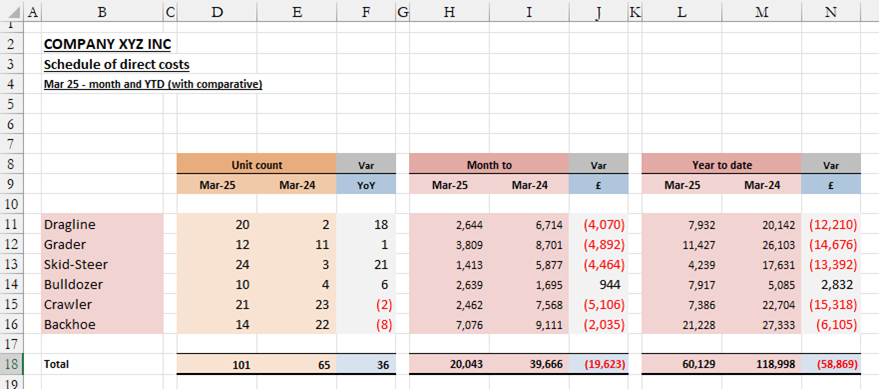Select column I header

[x=529, y=13]
